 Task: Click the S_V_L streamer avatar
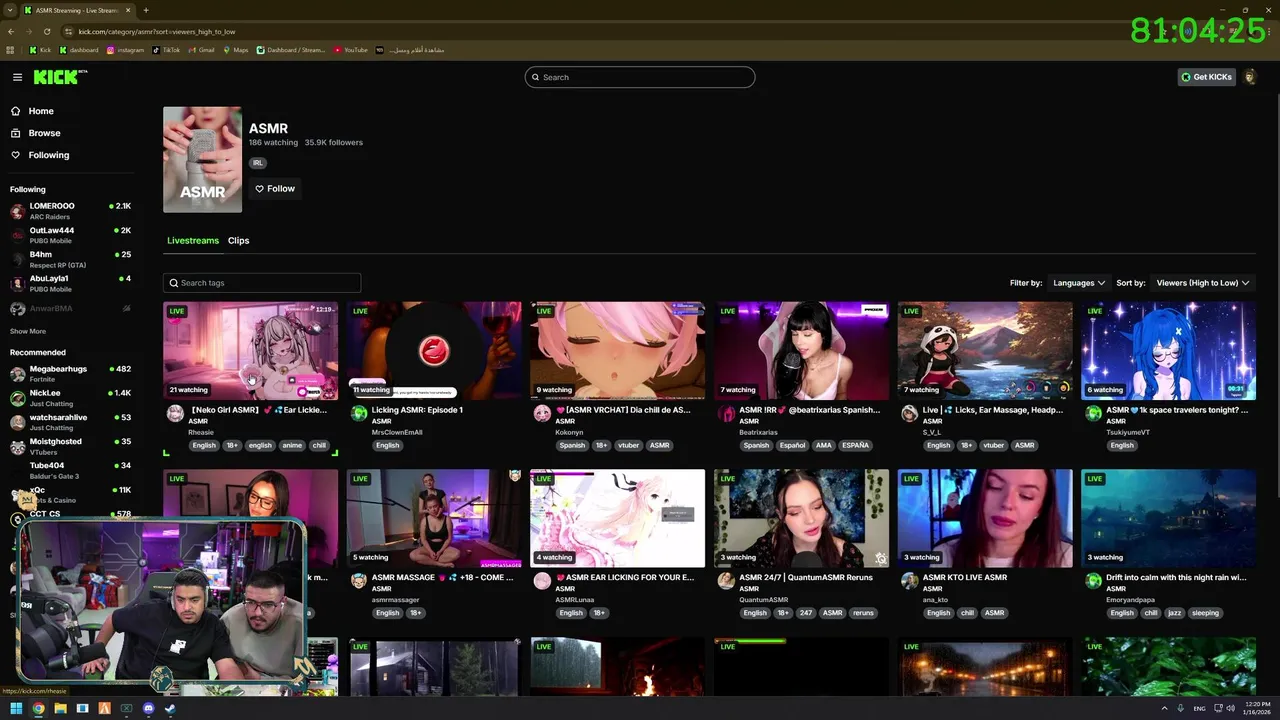909,413
